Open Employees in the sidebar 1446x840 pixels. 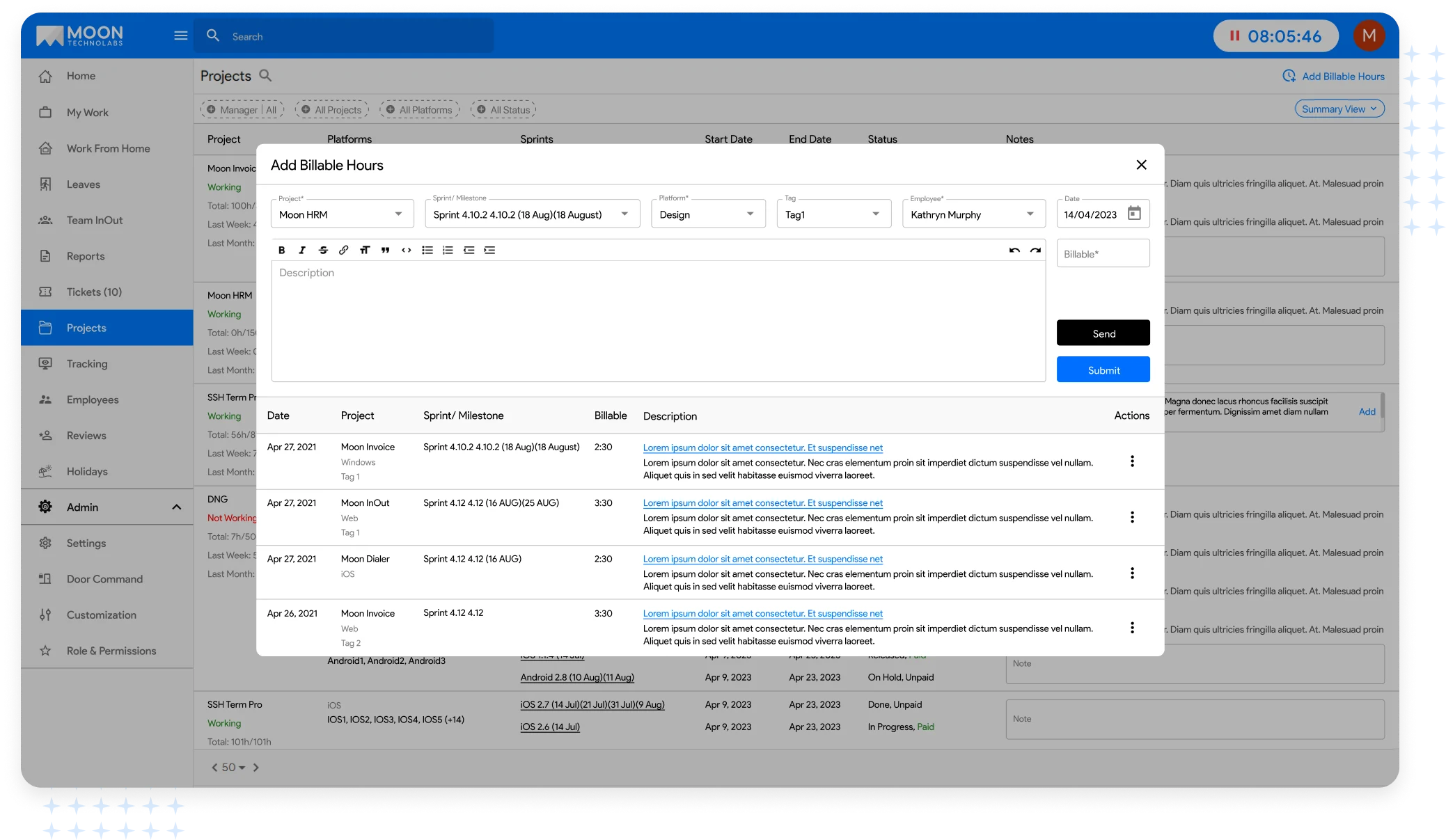(107, 399)
